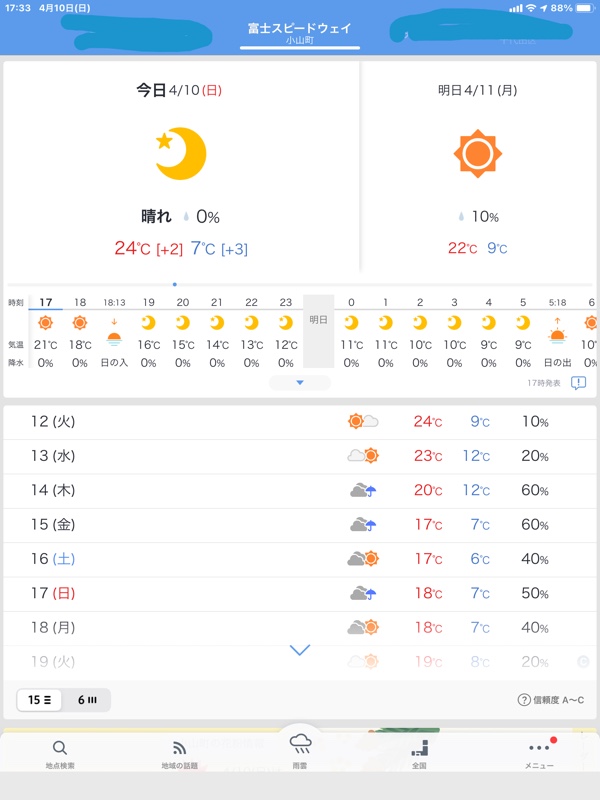The image size is (600, 800).
Task: Tap the sunset icon at 18:13
Action: (x=114, y=332)
